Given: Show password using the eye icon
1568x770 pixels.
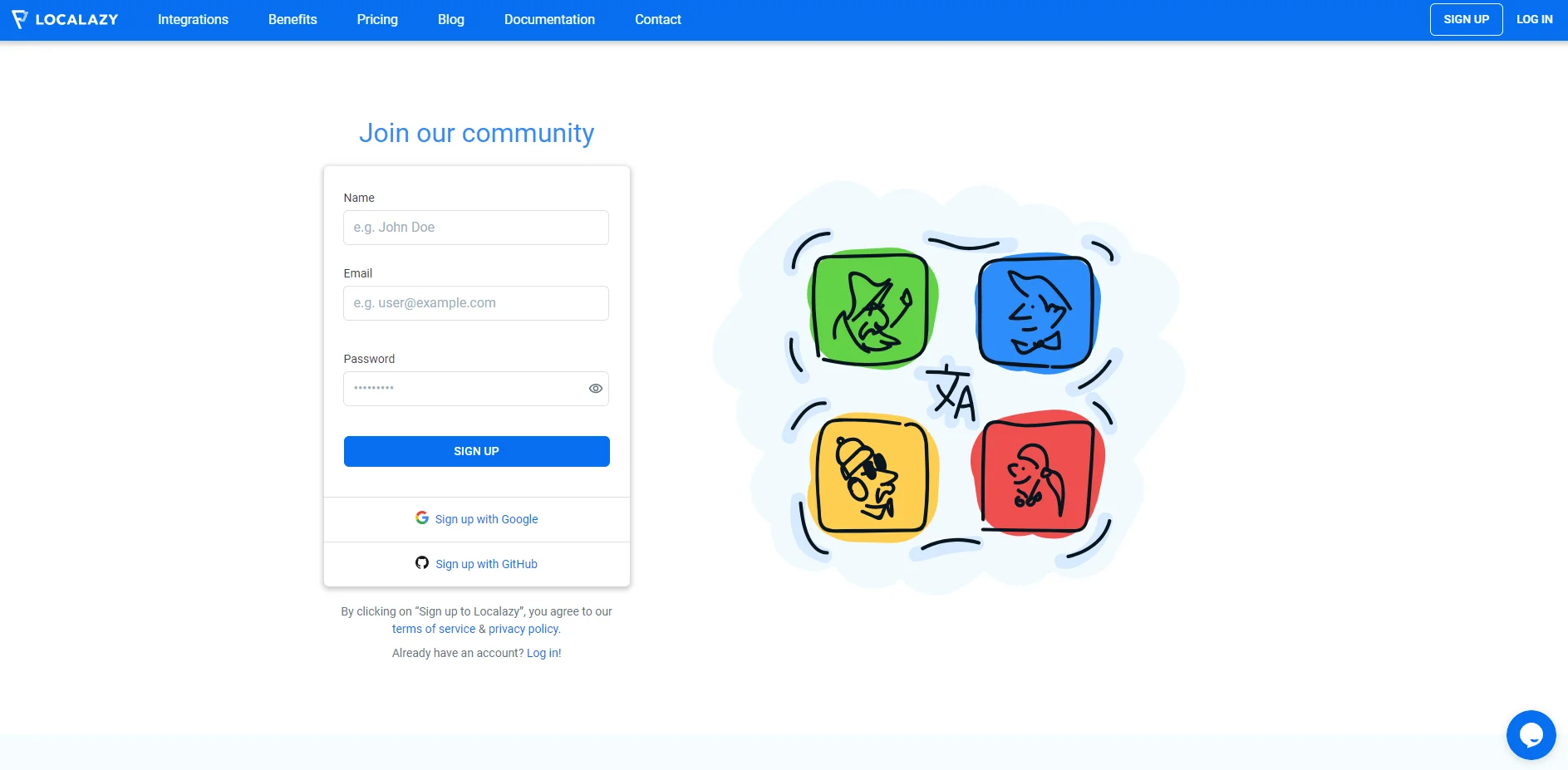Looking at the screenshot, I should click(x=595, y=389).
